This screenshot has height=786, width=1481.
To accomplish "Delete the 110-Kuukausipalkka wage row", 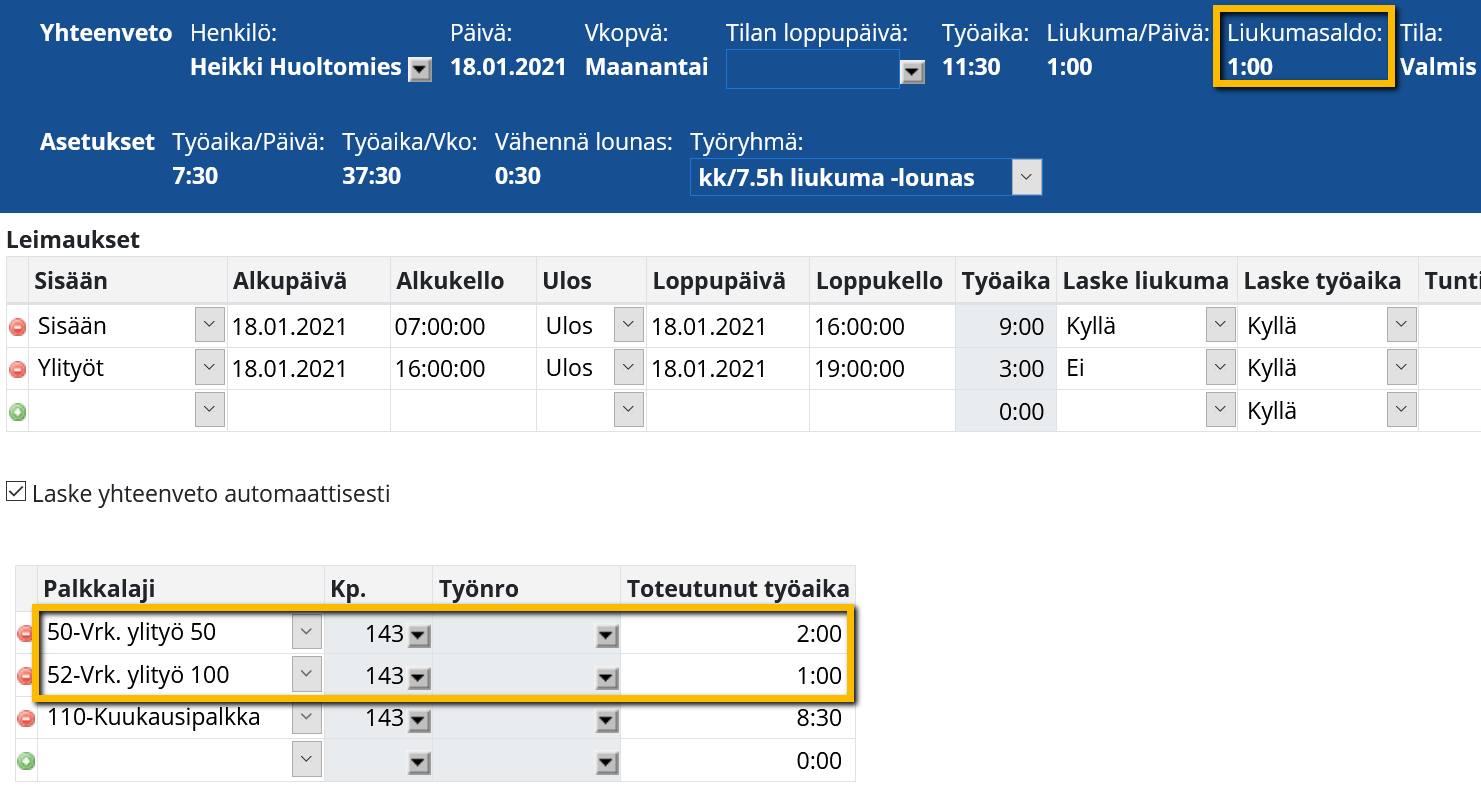I will [26, 718].
